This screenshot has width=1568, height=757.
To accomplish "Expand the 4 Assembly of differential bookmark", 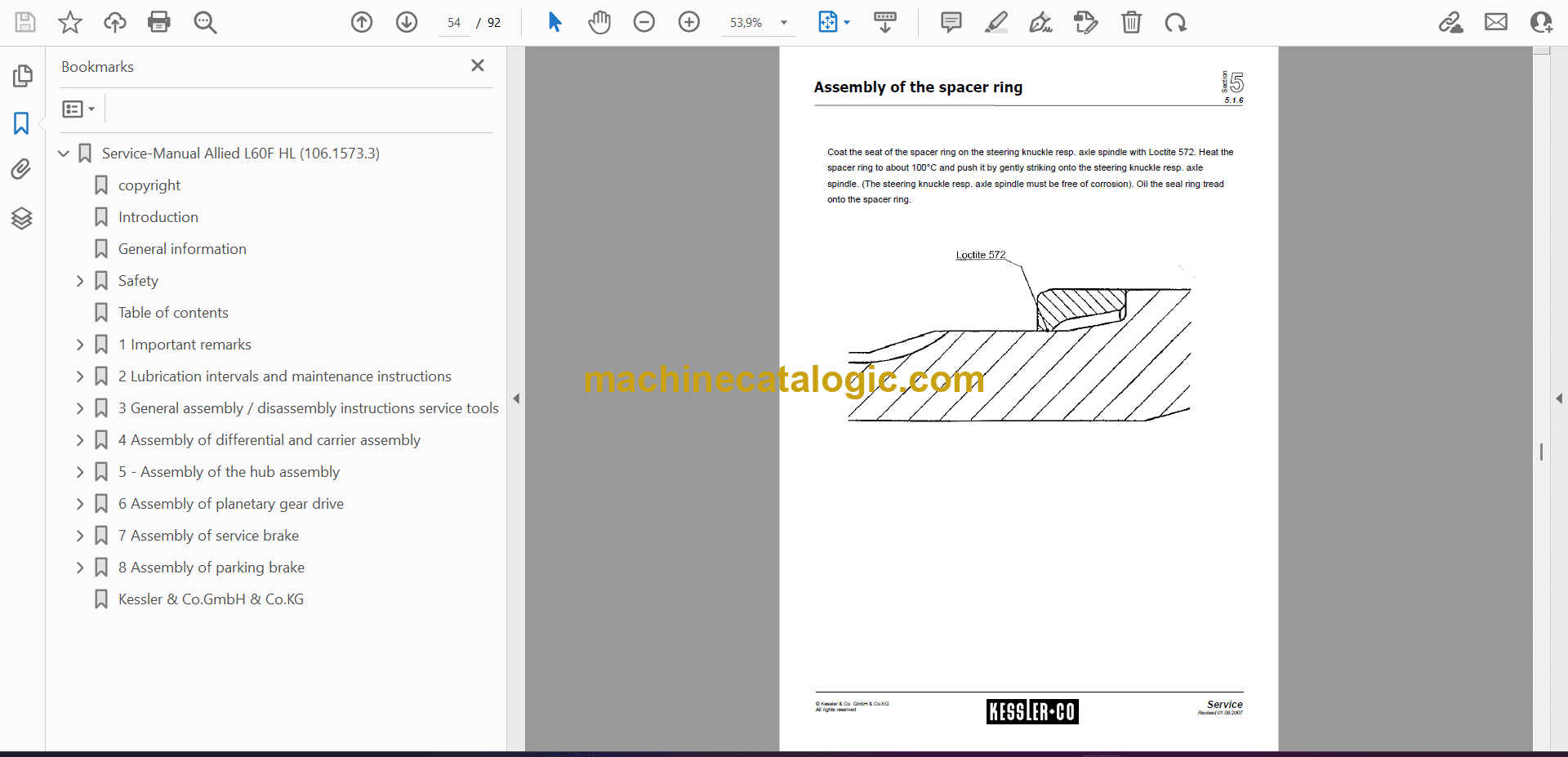I will pyautogui.click(x=80, y=440).
